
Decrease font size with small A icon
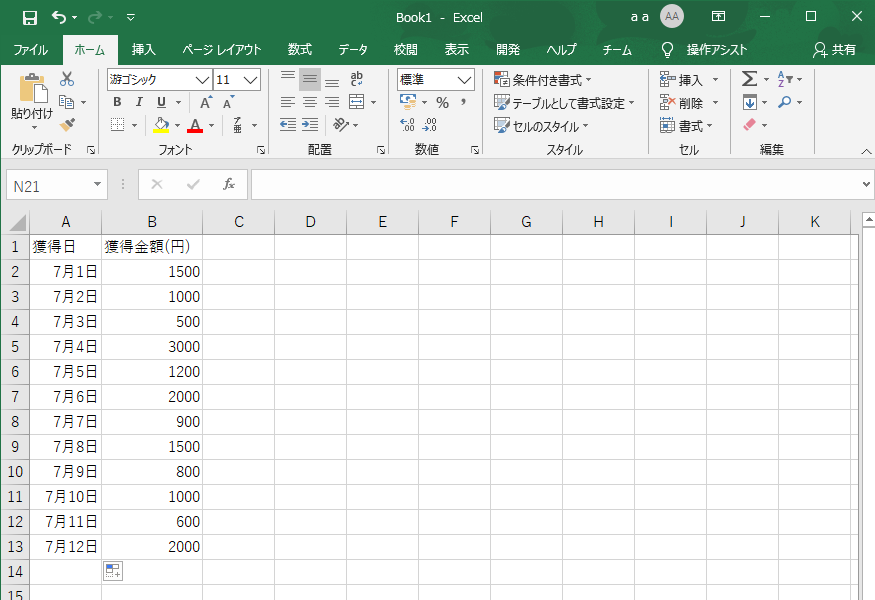point(228,102)
